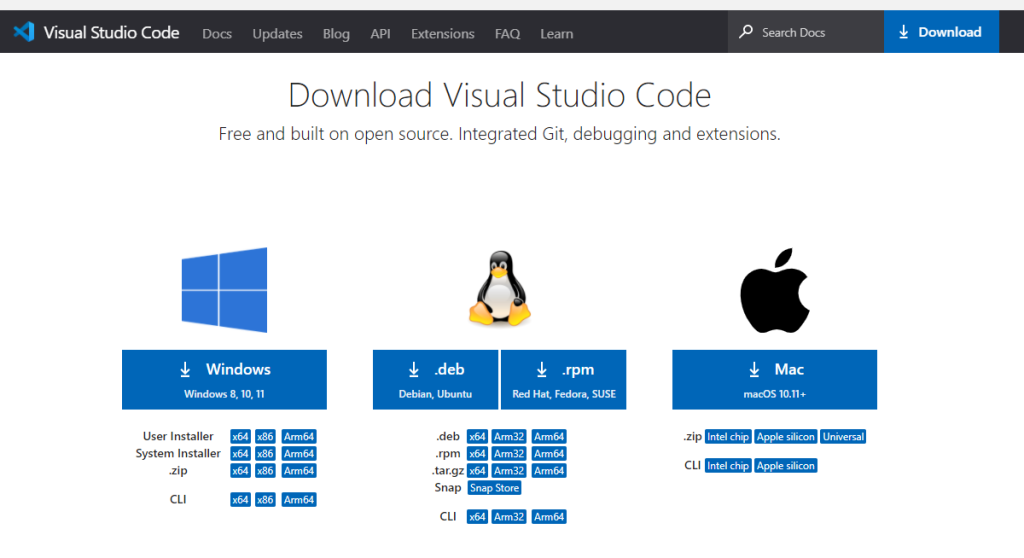Select Linux .tar.gz Arm64 download

549,470
